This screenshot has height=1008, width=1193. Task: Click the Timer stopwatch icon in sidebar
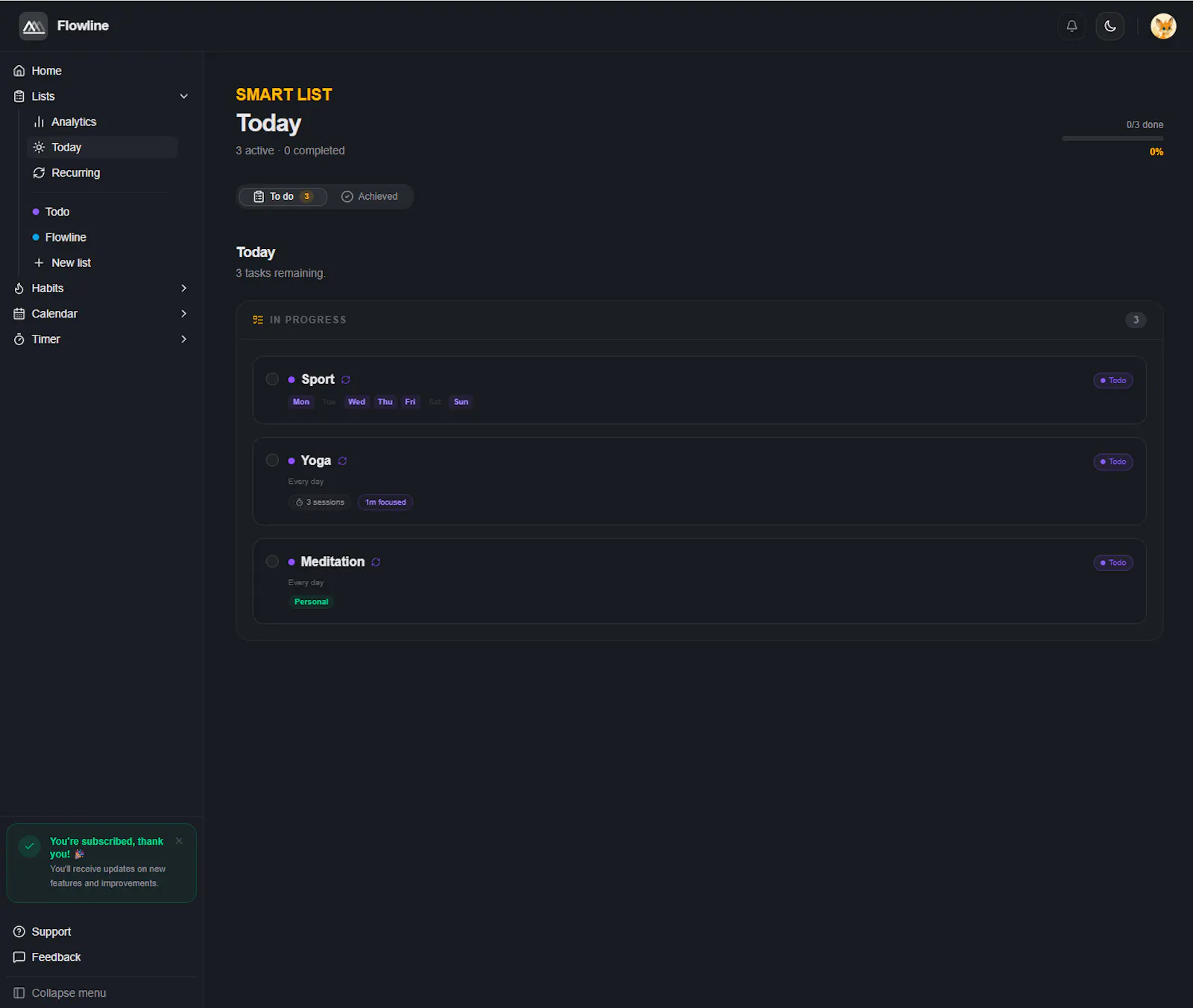tap(19, 338)
